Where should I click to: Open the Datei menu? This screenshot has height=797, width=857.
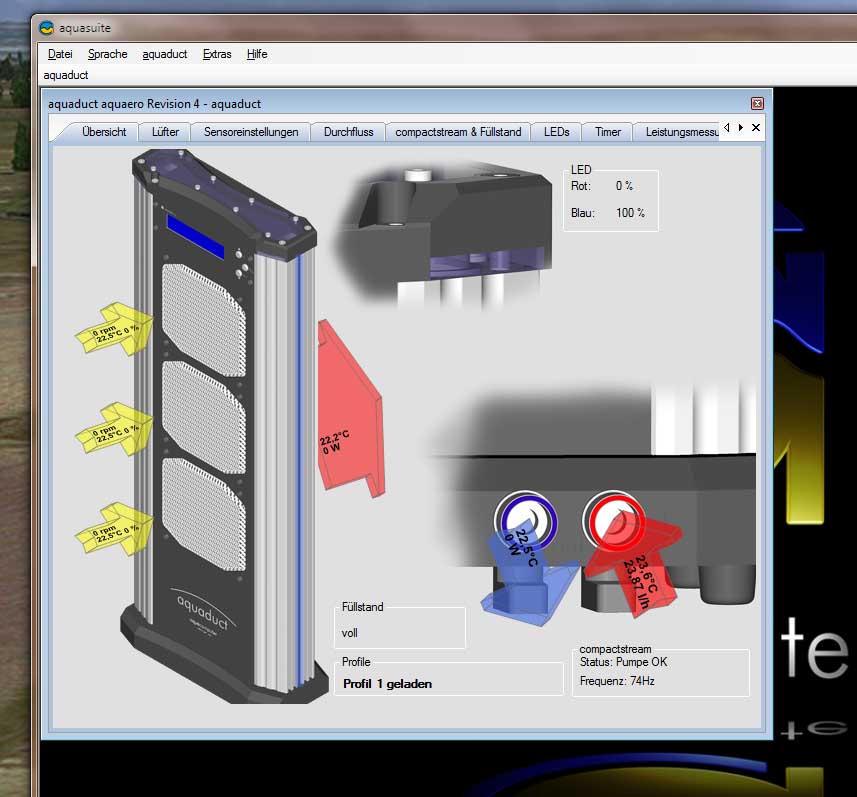(x=60, y=54)
